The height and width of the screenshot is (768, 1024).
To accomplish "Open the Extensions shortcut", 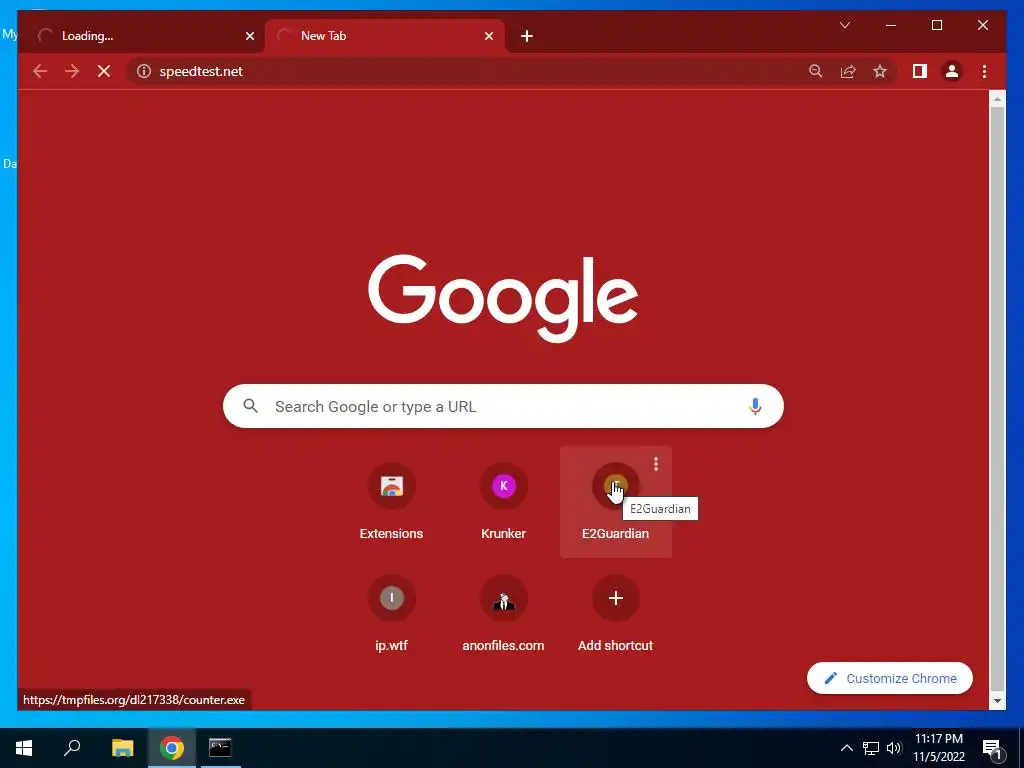I will [x=391, y=502].
